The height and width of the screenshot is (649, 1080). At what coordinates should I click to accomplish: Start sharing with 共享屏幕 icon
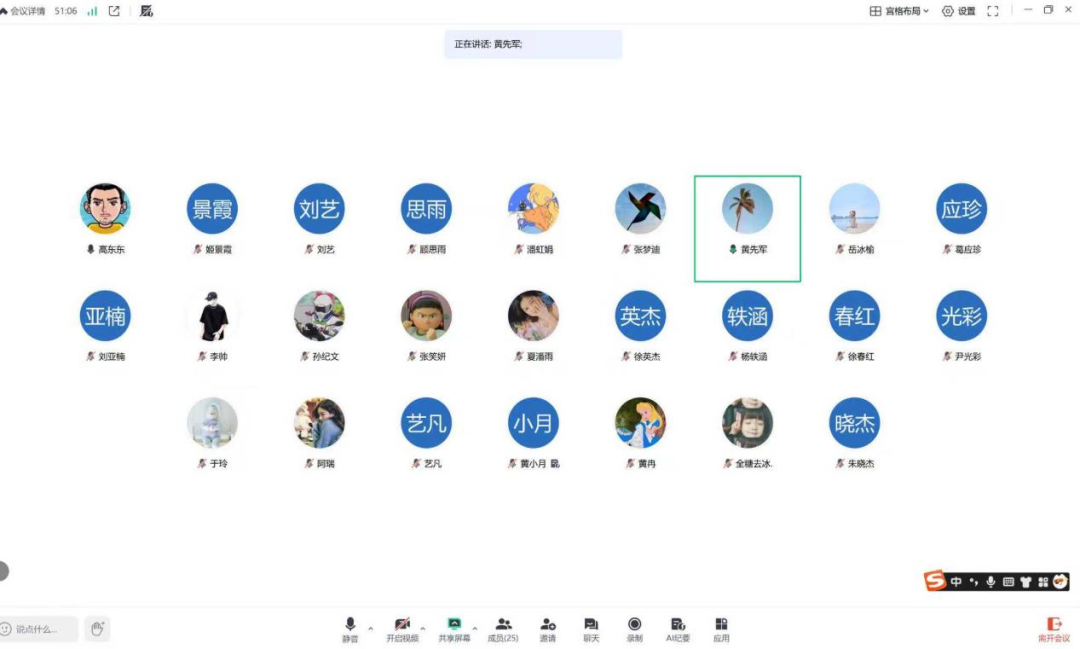pos(454,628)
